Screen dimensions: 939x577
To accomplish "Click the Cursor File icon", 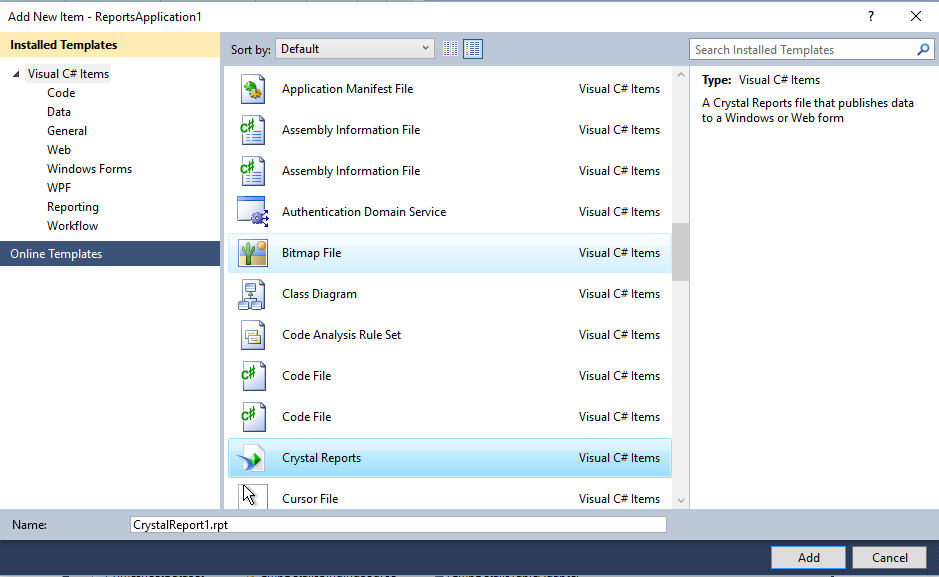I will click(x=253, y=497).
